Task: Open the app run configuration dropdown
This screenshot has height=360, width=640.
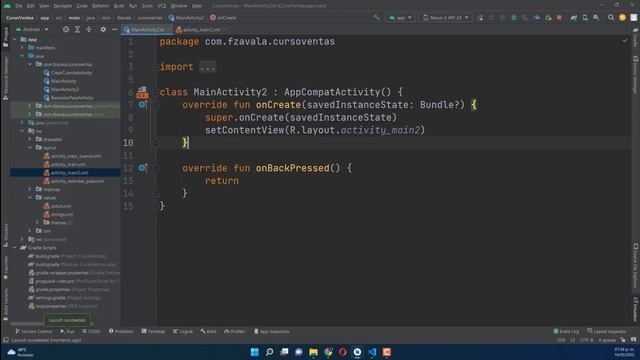Action: [400, 18]
